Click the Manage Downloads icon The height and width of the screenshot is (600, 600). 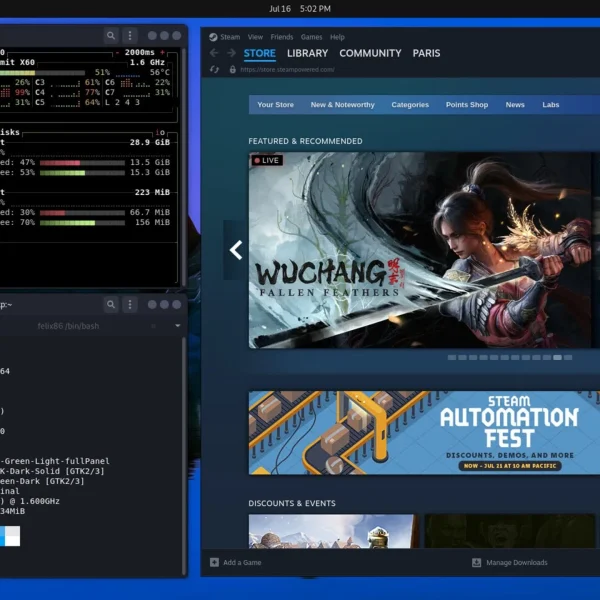pyautogui.click(x=476, y=562)
